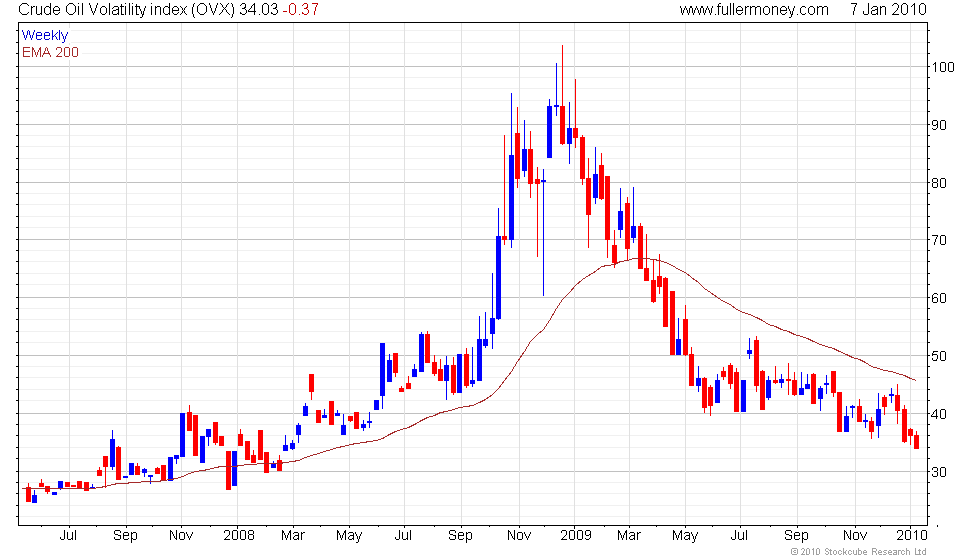The height and width of the screenshot is (560, 980).
Task: Click the '90' y-axis label
Action: (939, 125)
